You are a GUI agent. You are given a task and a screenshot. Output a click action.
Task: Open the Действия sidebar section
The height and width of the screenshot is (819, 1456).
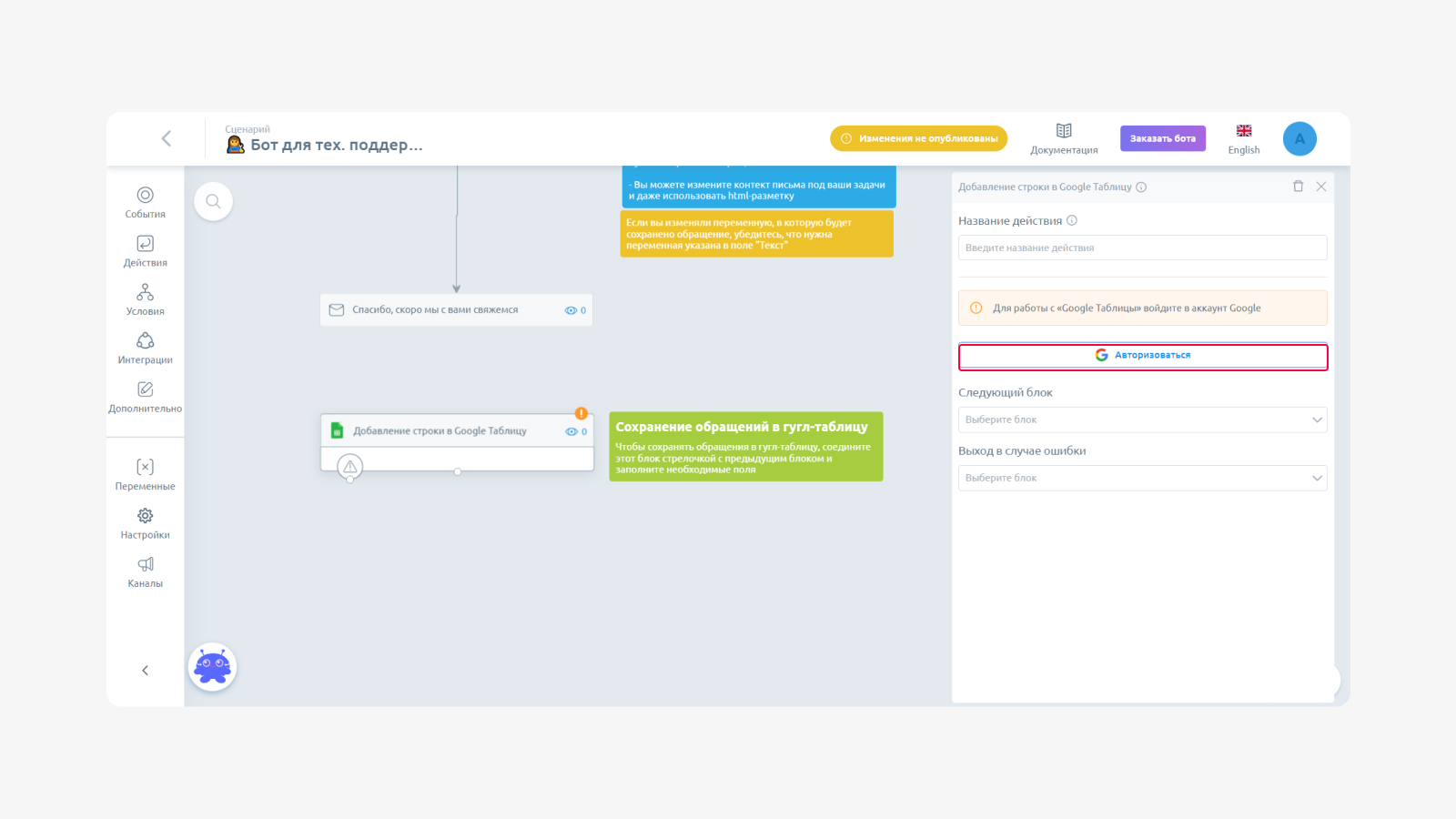tap(145, 251)
